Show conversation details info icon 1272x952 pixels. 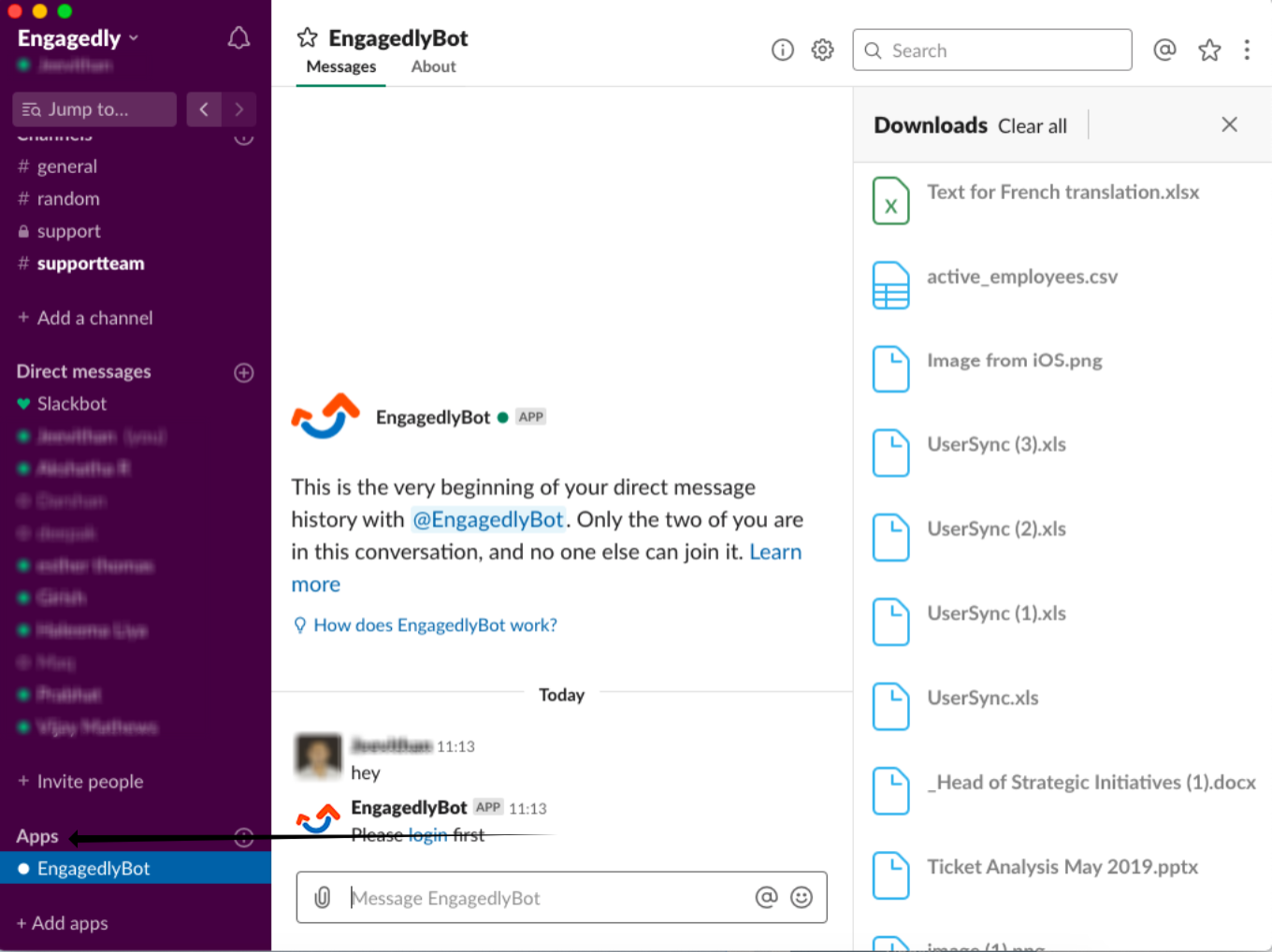point(782,50)
